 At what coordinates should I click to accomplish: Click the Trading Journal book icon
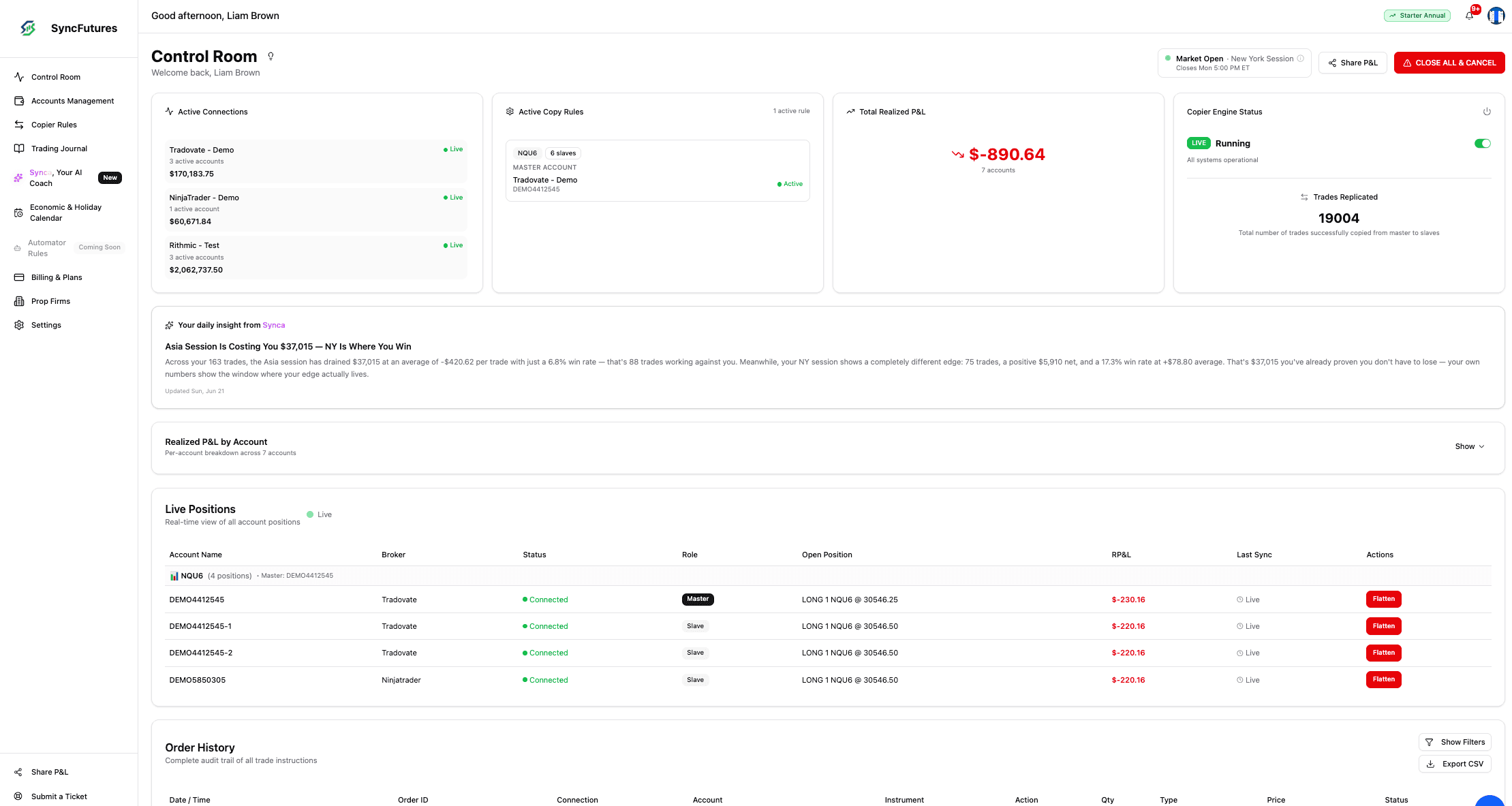(19, 149)
